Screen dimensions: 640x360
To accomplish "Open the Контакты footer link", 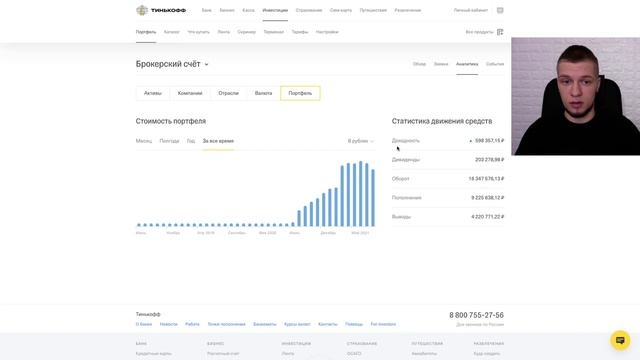I will tap(328, 324).
